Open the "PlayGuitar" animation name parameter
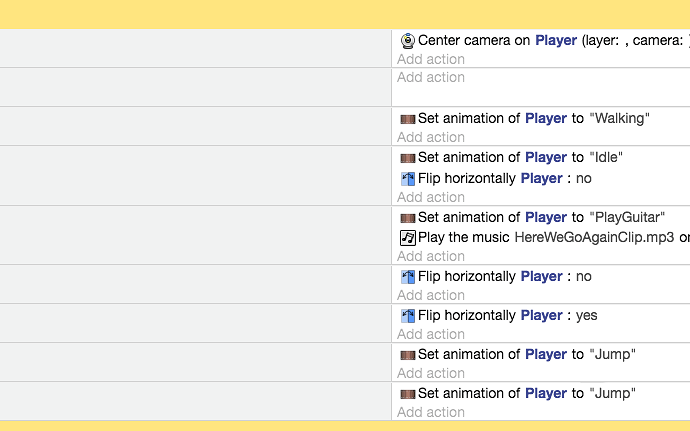The image size is (690, 431). click(627, 217)
